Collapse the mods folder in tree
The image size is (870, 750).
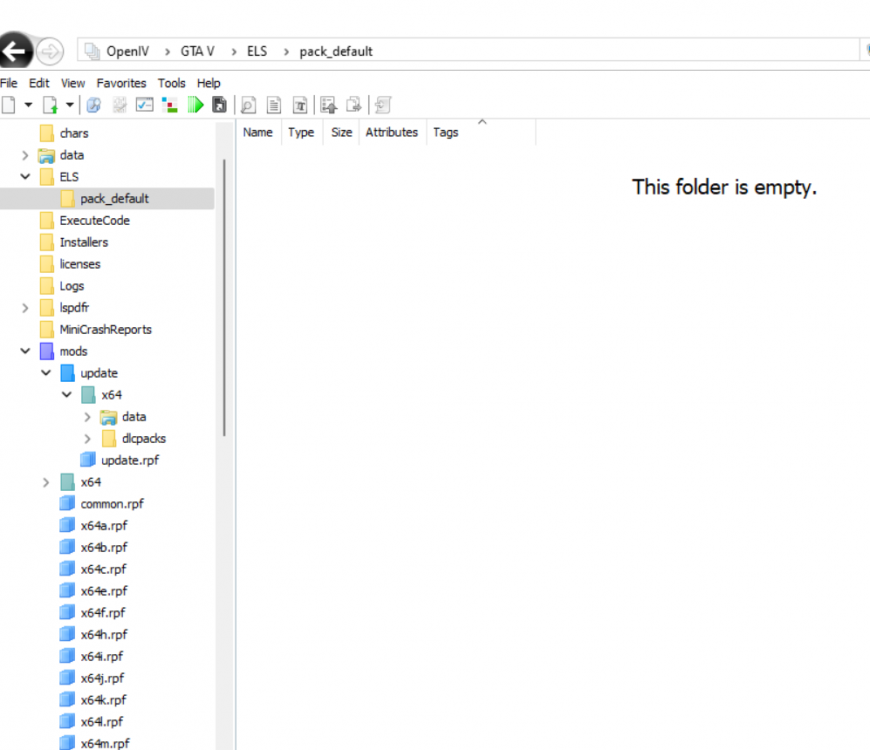pos(25,351)
